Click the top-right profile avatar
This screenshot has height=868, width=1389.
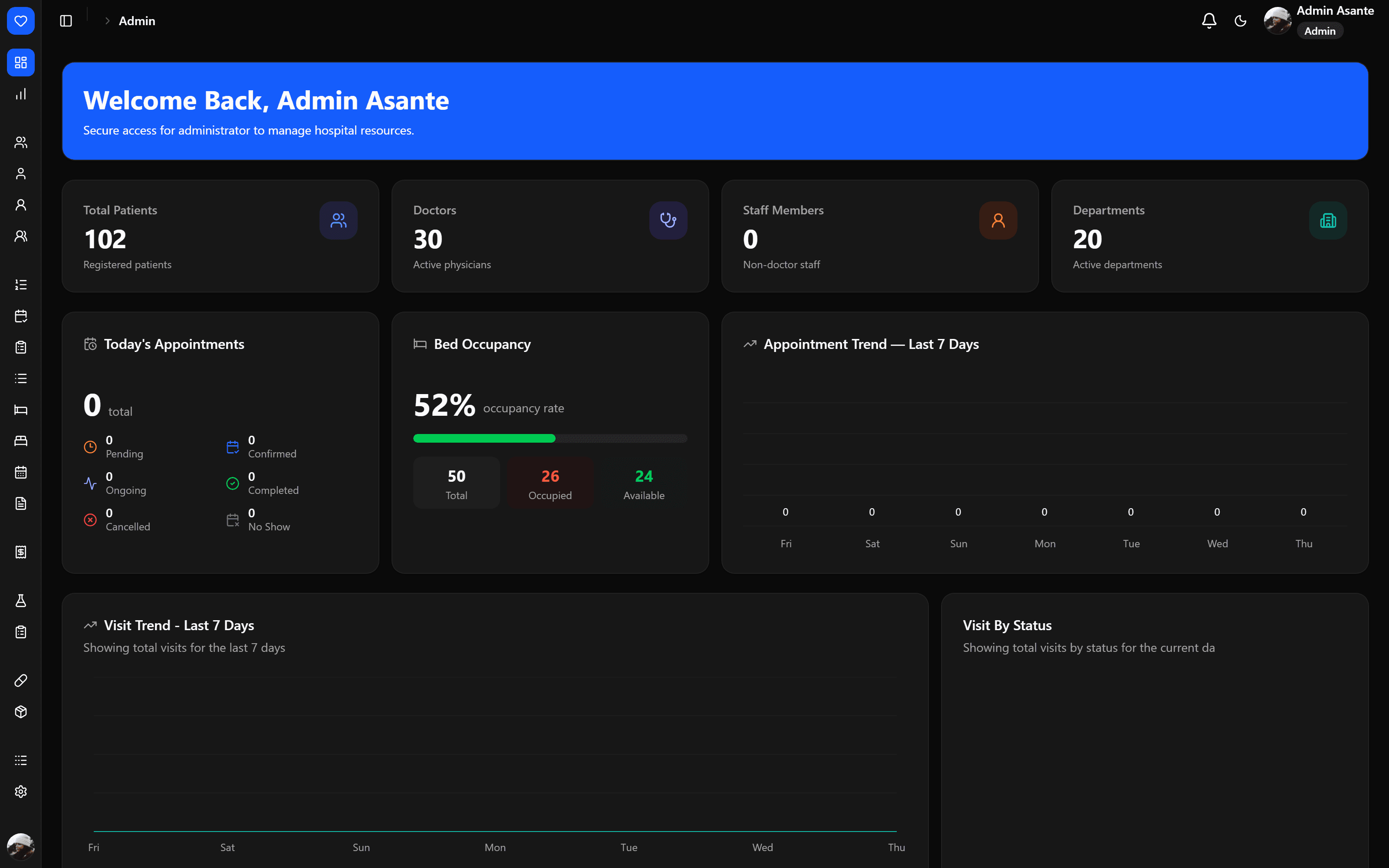[x=1277, y=21]
